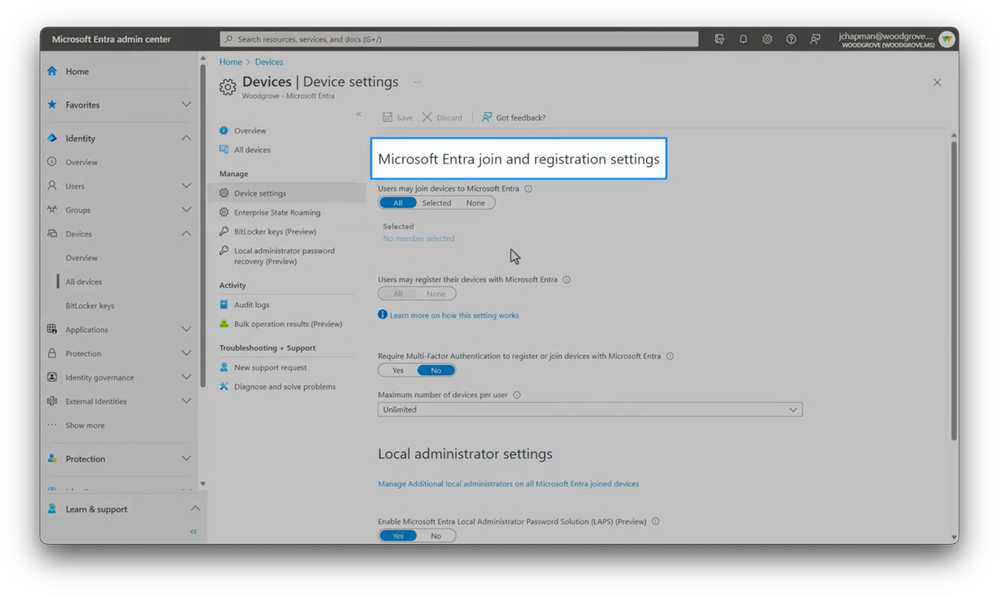Click the Audit logs icon
Screen dimensions: 999x597
pos(224,305)
